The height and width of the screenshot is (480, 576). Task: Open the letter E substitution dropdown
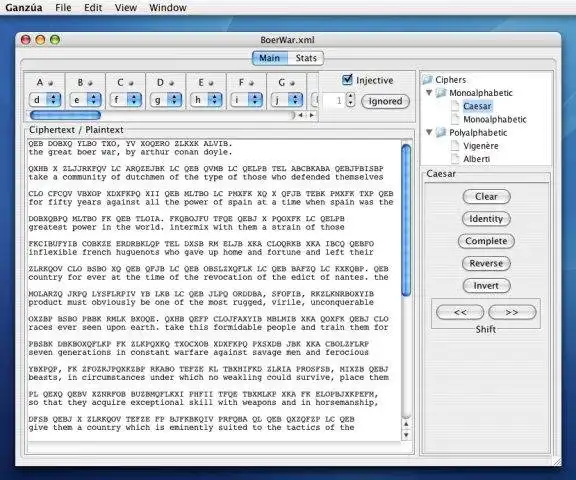coord(206,100)
